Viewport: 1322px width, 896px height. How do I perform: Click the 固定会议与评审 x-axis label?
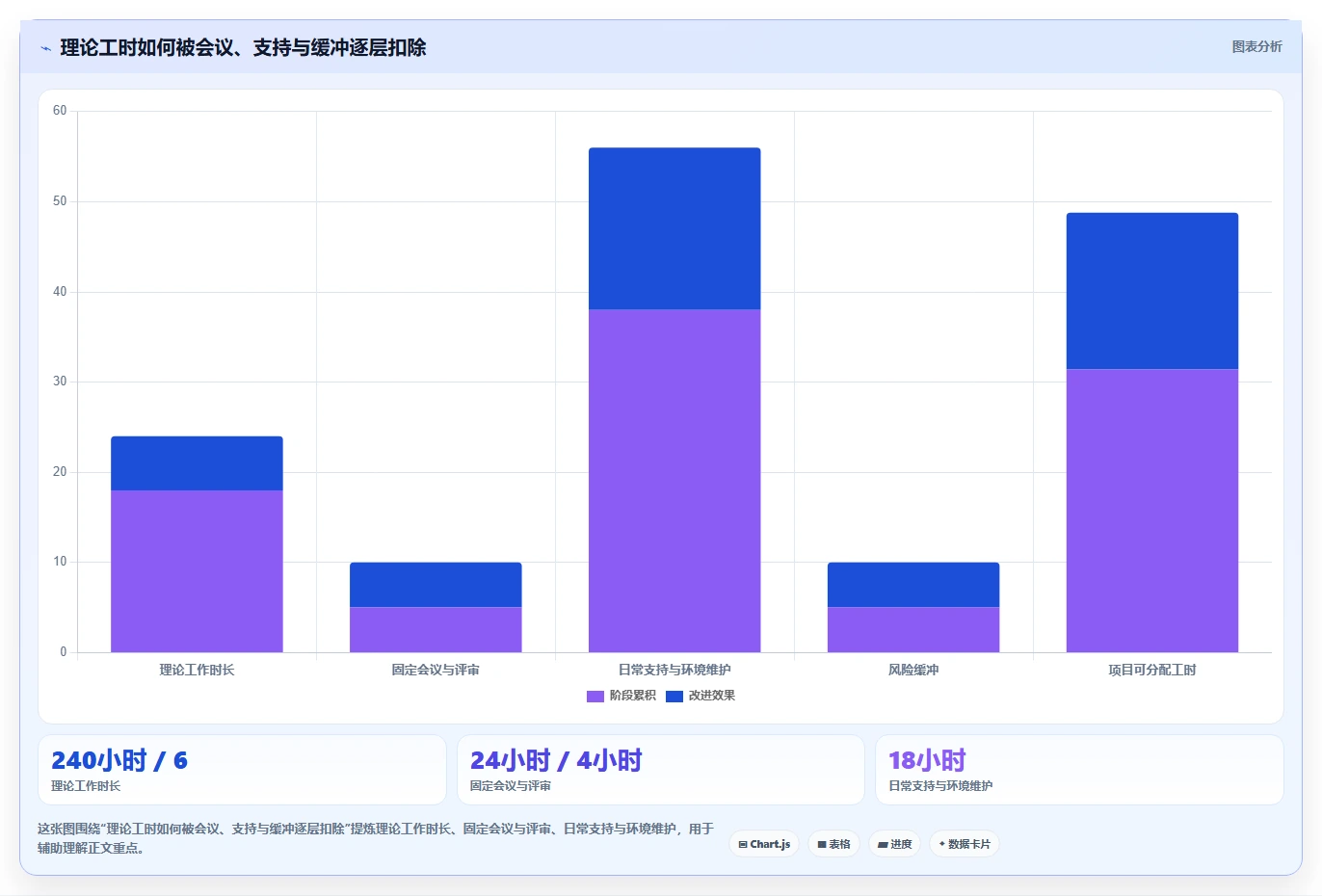436,670
